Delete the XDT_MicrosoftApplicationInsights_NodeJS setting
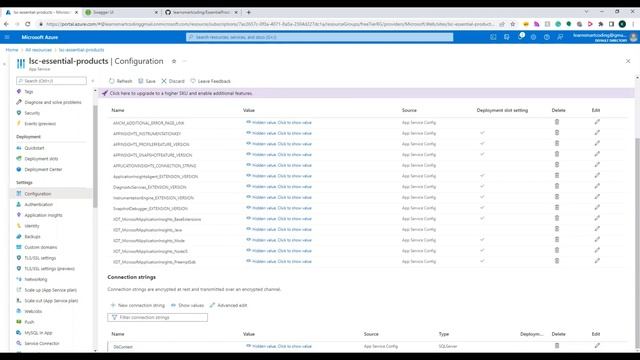The width and height of the screenshot is (640, 360). tap(557, 250)
